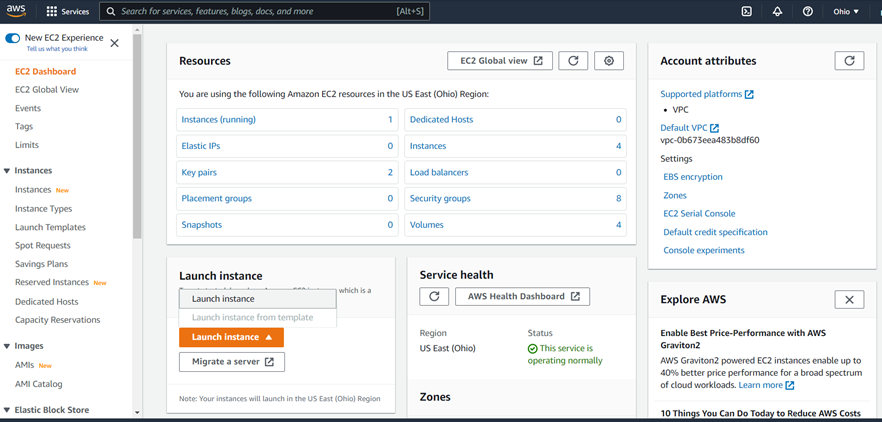The image size is (882, 422).
Task: Click the Default VPC external link icon
Action: pyautogui.click(x=714, y=128)
